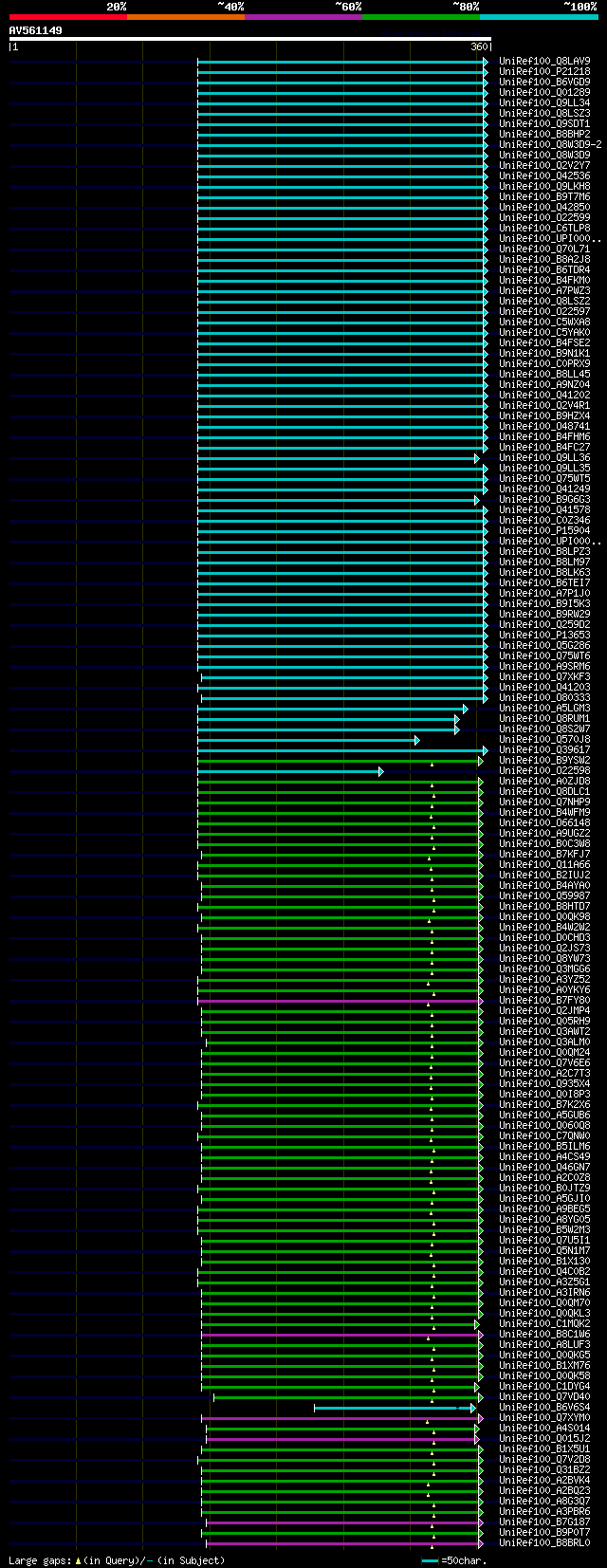Open hit UniRef100_B6V6S4

544,1407
